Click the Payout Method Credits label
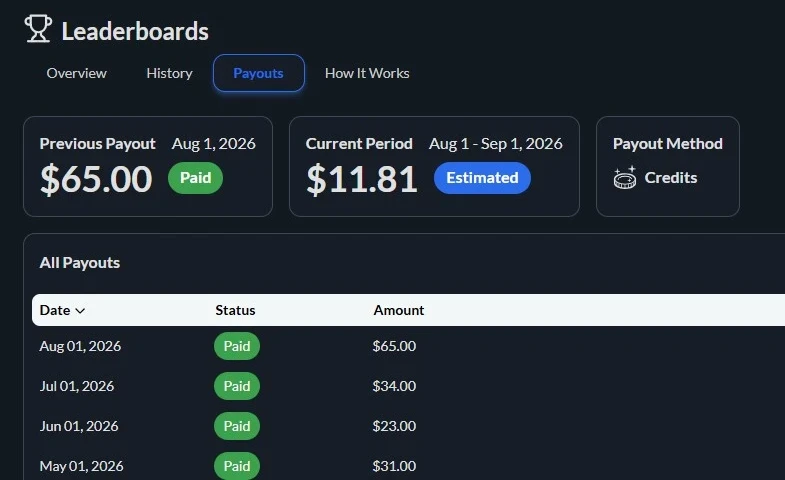This screenshot has height=480, width=785. (x=670, y=178)
